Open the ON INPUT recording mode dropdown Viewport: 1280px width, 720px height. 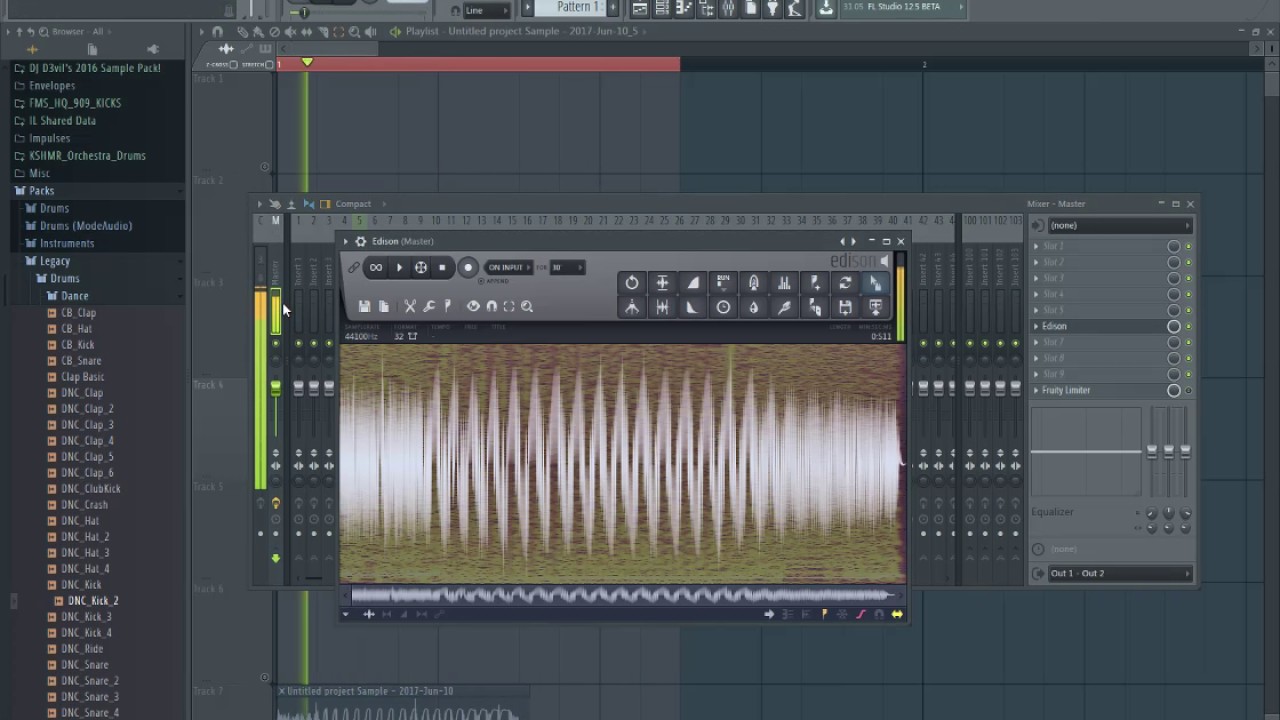tap(507, 267)
